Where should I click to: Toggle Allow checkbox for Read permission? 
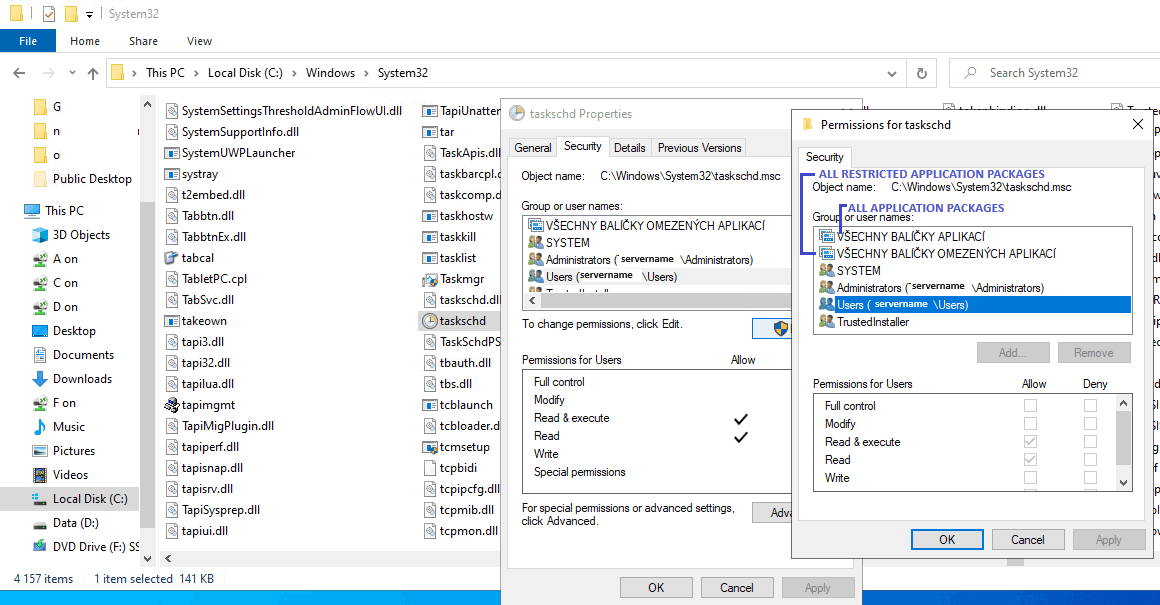click(x=1030, y=459)
